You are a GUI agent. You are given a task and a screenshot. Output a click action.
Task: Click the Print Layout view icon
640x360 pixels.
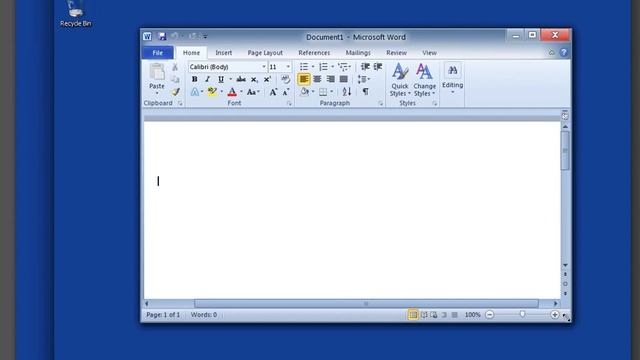point(413,315)
